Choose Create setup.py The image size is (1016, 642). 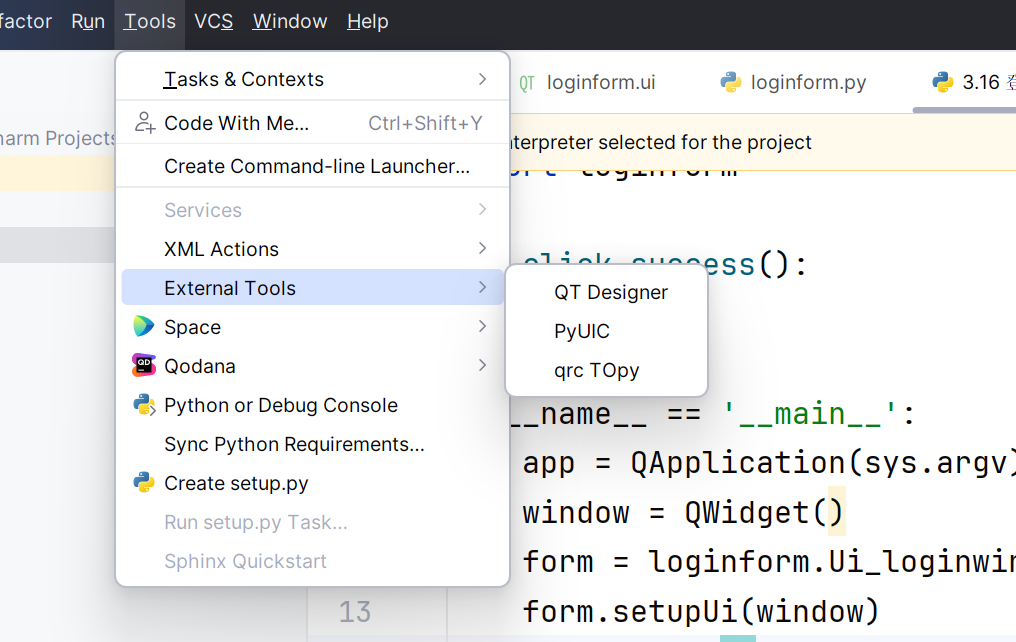(312, 483)
